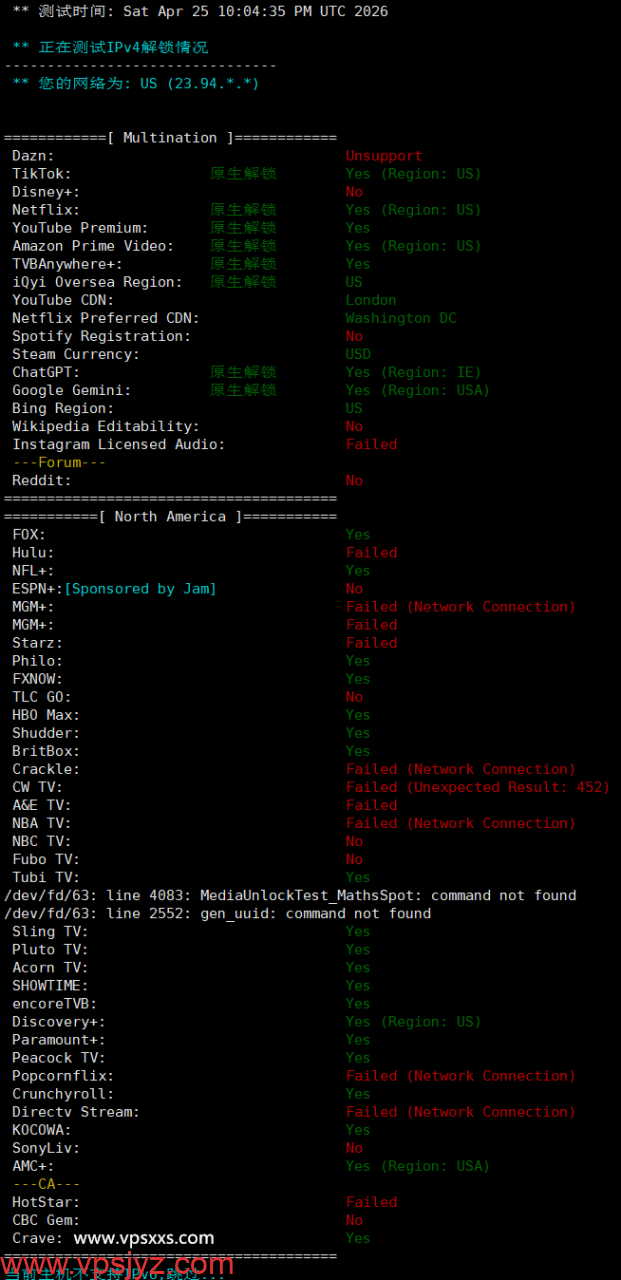Click the "[Sponsored by Jam]" text beside ESPN+

coord(140,589)
